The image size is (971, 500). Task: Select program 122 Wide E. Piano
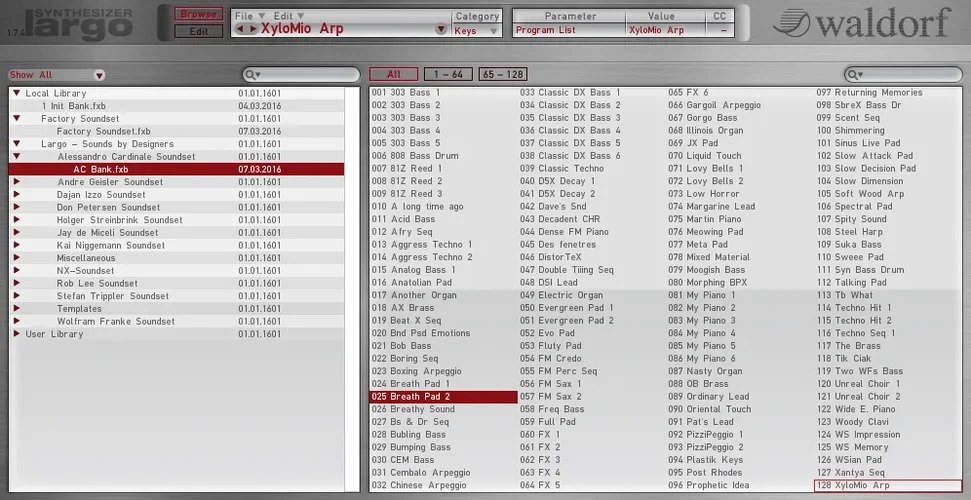(x=889, y=409)
